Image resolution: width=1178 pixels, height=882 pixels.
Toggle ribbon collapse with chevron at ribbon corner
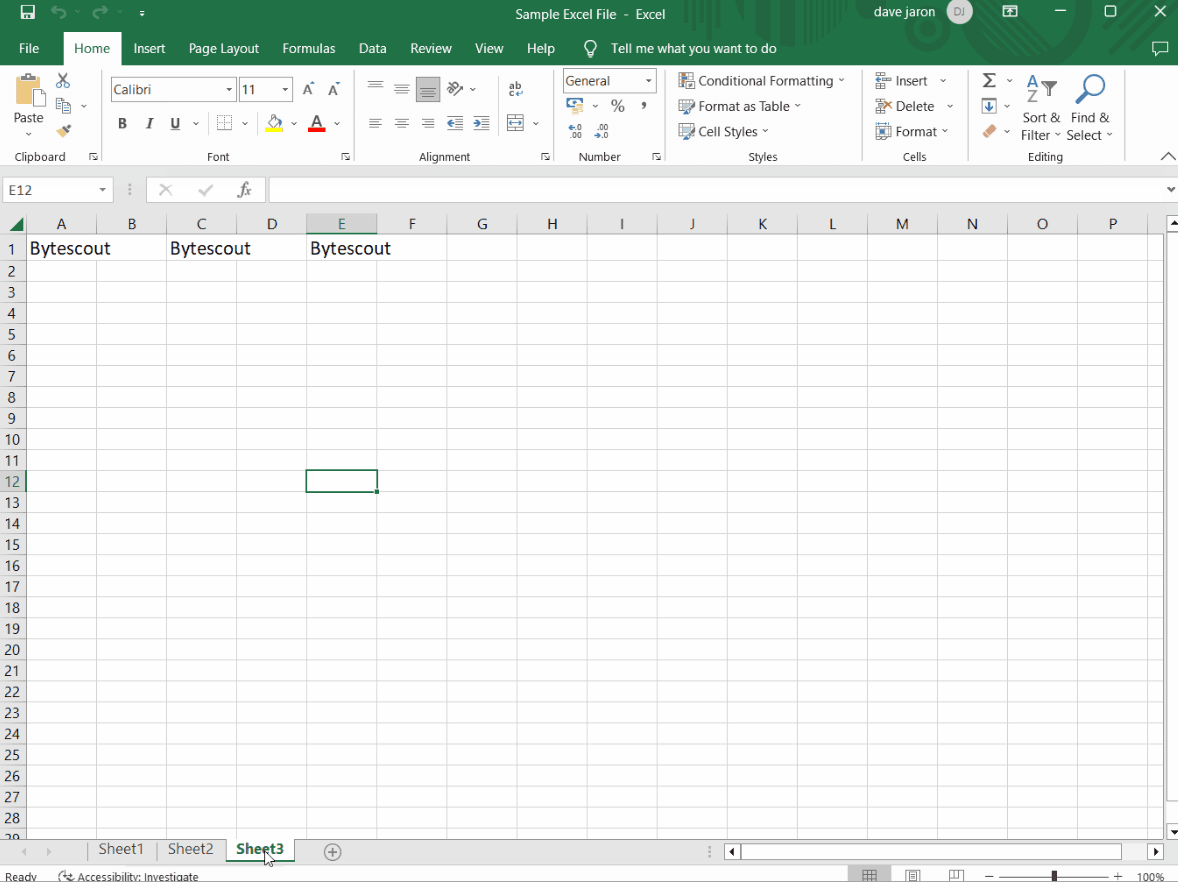(x=1168, y=156)
